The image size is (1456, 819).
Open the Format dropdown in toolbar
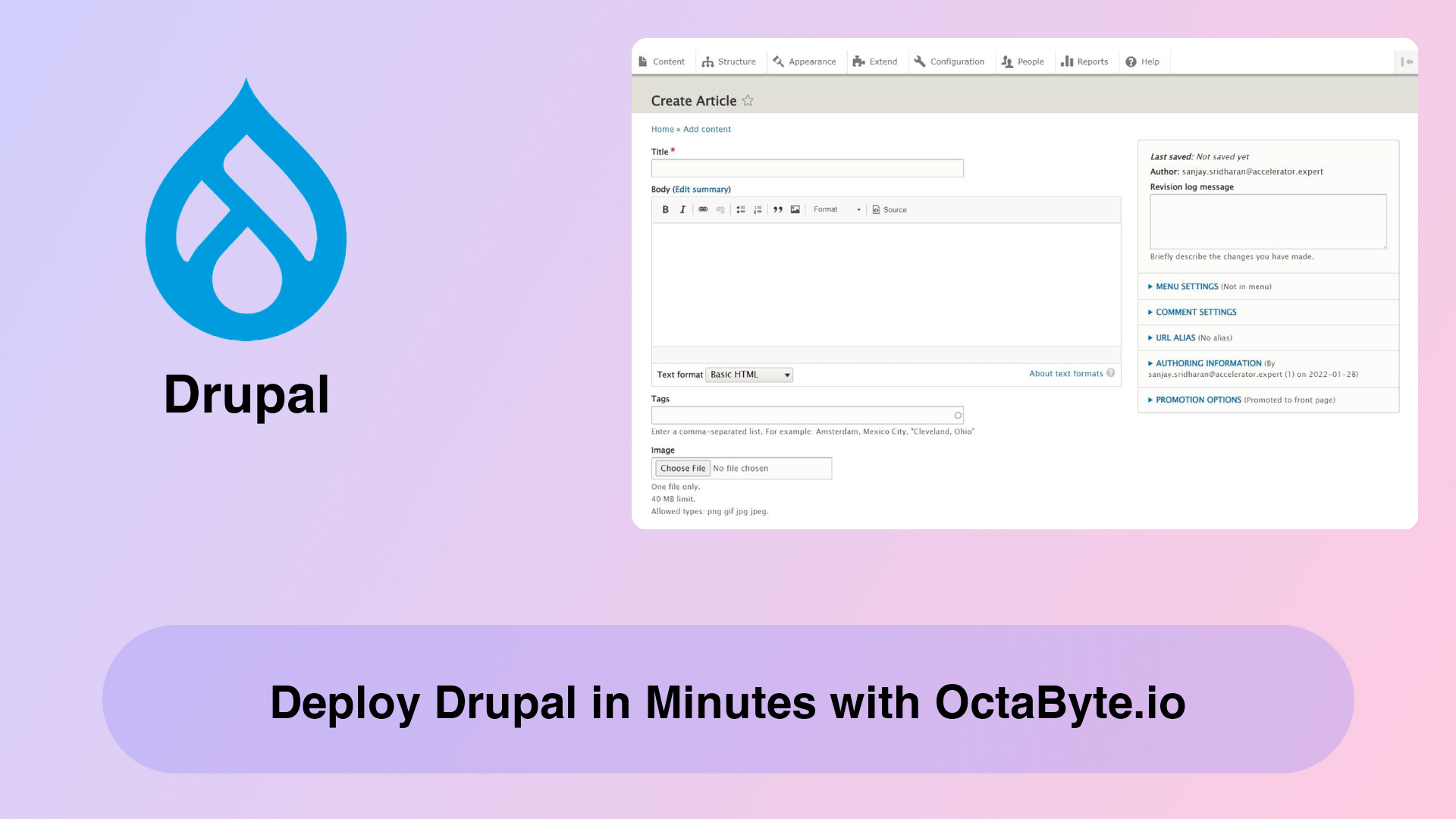point(835,209)
